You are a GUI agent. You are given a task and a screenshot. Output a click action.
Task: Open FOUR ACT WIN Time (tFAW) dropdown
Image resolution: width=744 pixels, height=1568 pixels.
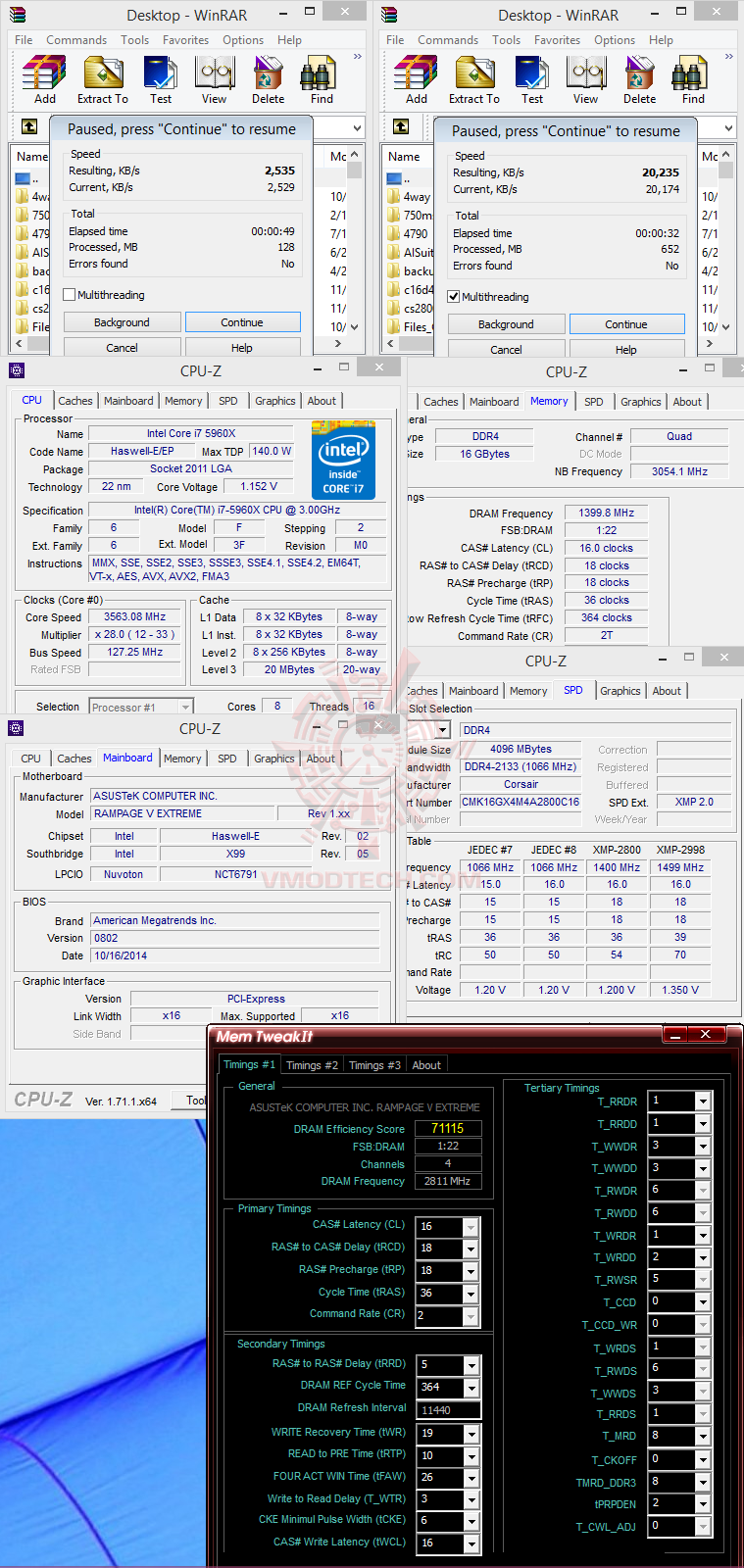(471, 1478)
